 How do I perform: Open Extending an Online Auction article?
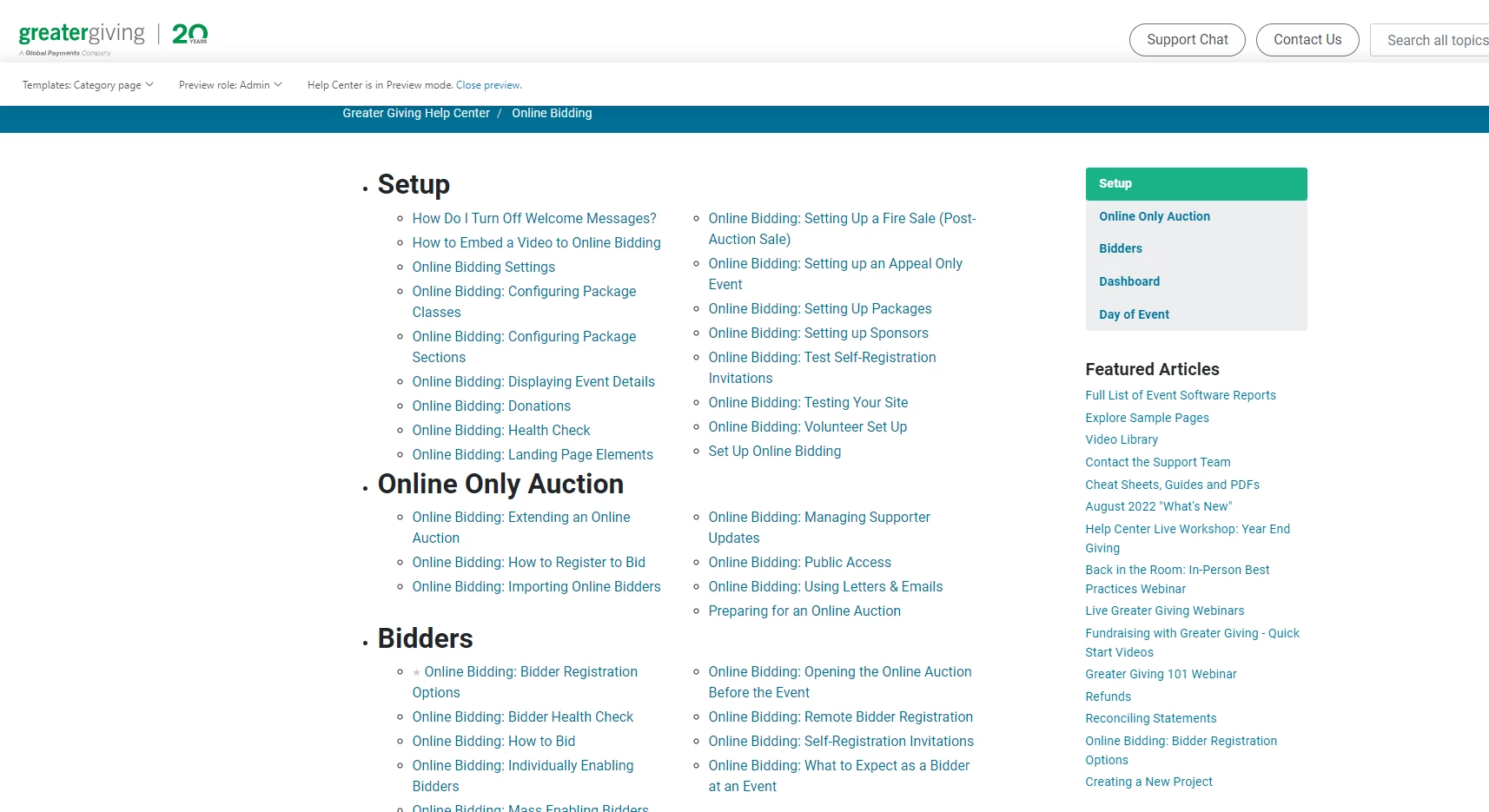click(x=521, y=528)
